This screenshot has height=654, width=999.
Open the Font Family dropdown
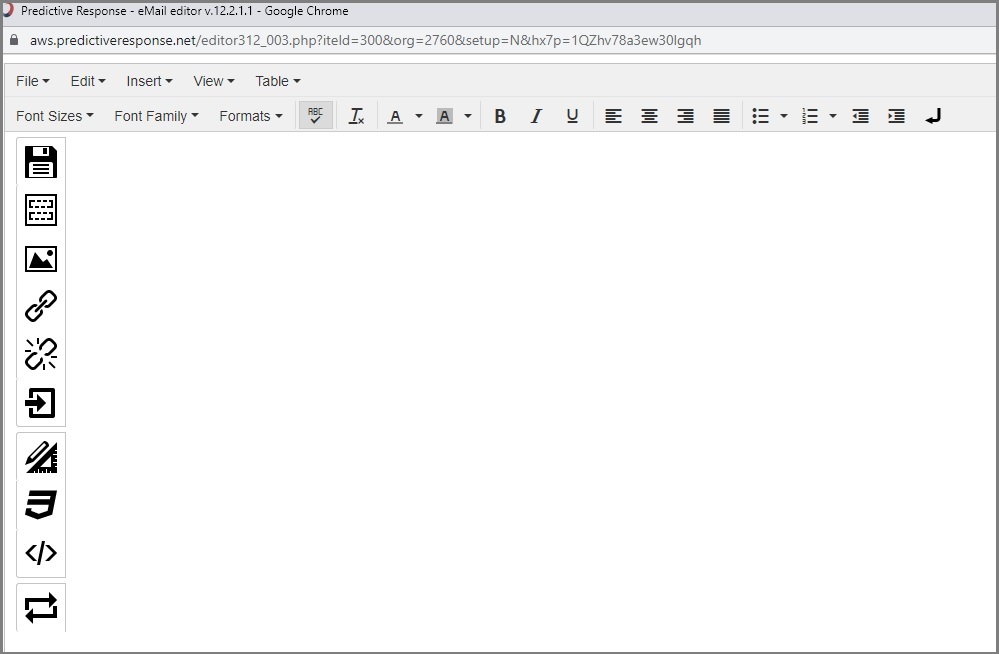pyautogui.click(x=156, y=116)
